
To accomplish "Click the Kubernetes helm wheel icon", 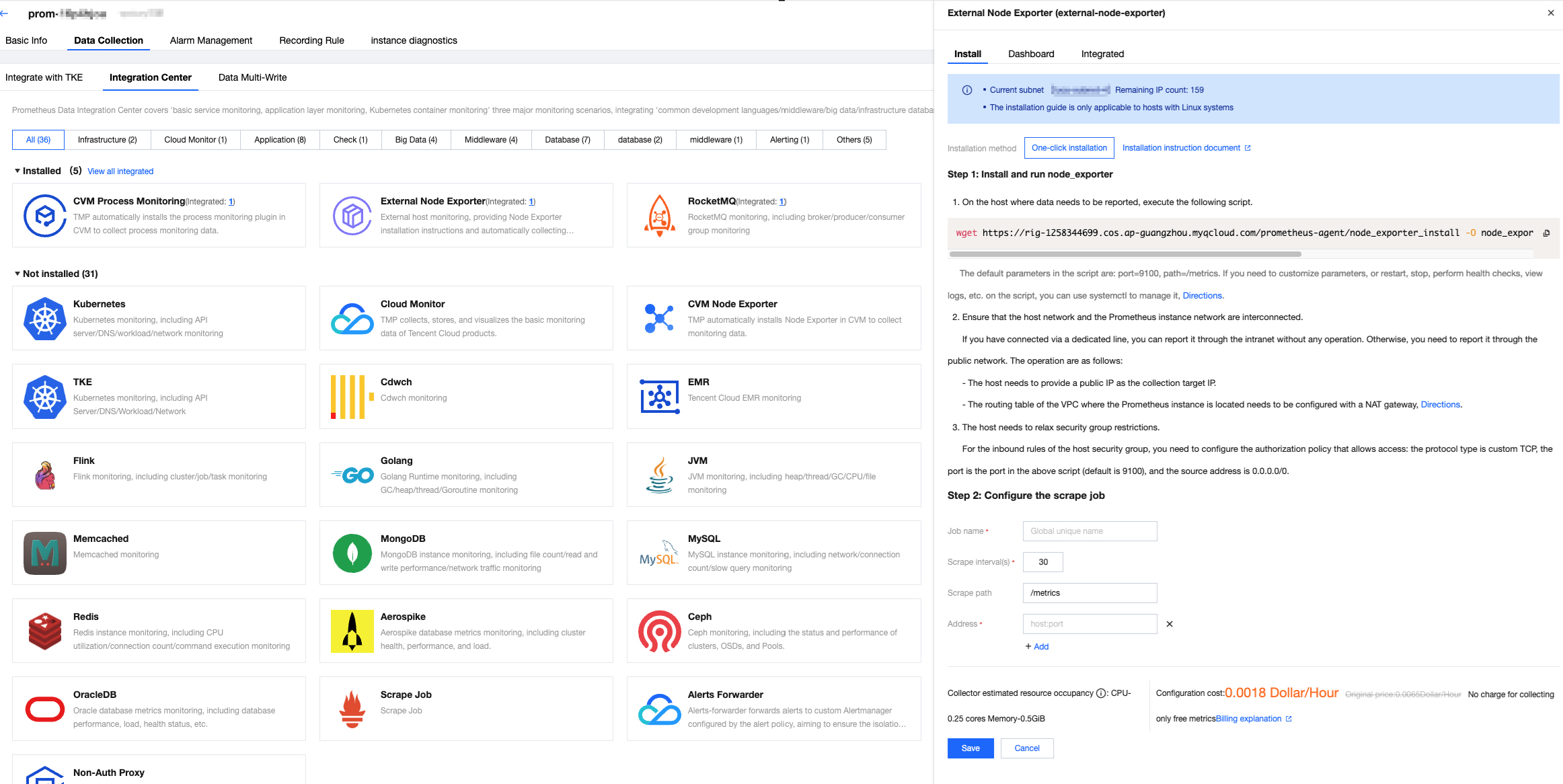I will click(x=44, y=319).
